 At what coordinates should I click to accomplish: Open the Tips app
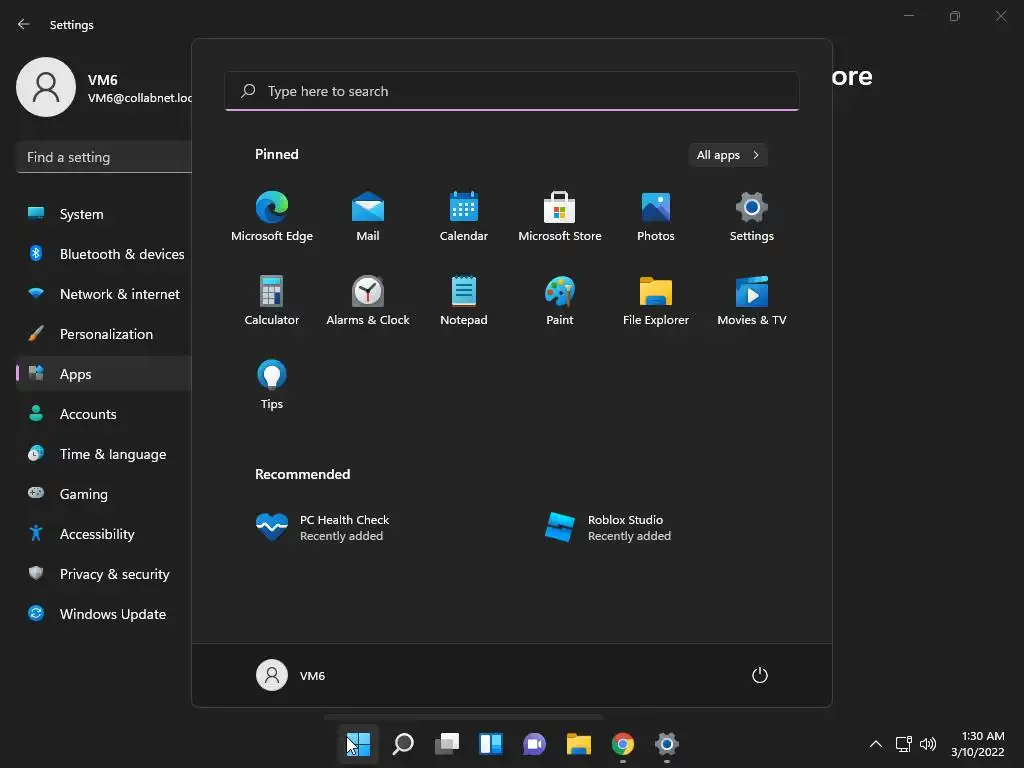(x=272, y=385)
